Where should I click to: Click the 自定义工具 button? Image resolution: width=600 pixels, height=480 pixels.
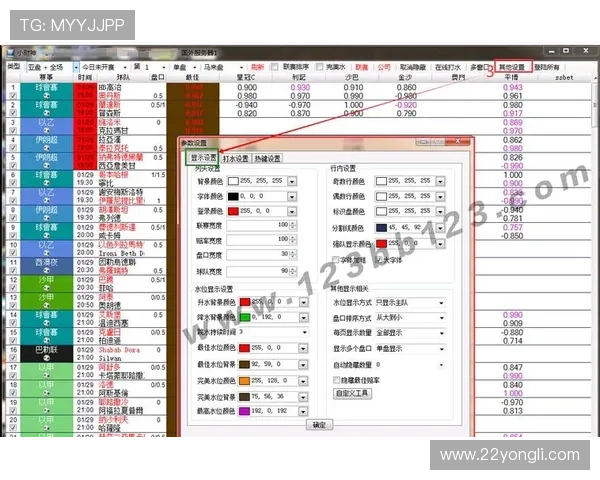(353, 393)
